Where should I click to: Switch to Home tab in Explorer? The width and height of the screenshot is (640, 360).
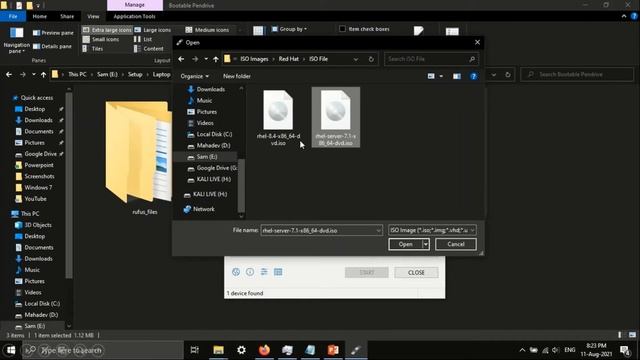(x=40, y=16)
